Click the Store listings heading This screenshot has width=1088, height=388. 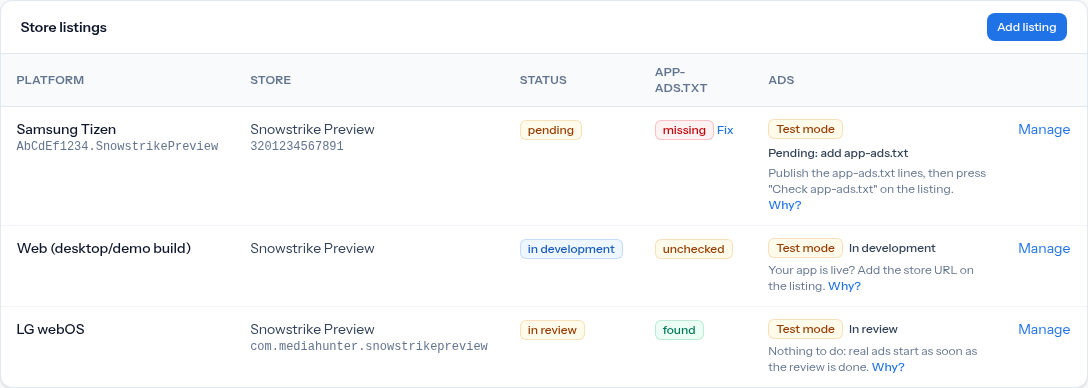pos(63,27)
